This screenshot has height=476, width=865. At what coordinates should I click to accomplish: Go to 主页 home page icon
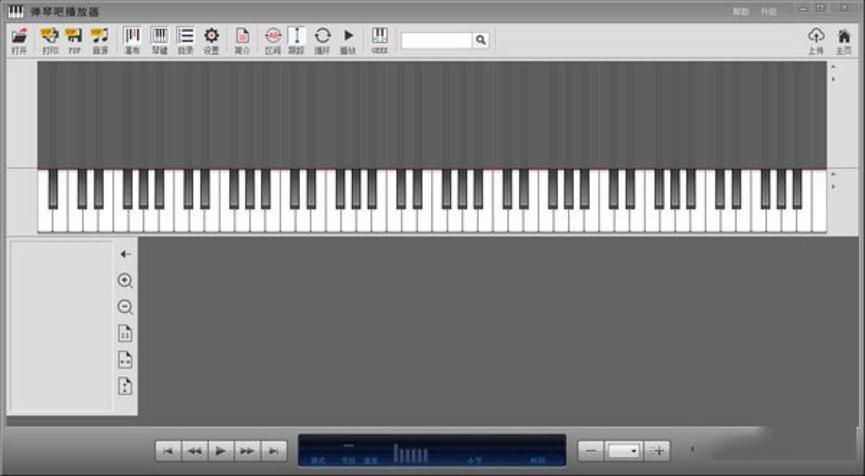tap(843, 41)
